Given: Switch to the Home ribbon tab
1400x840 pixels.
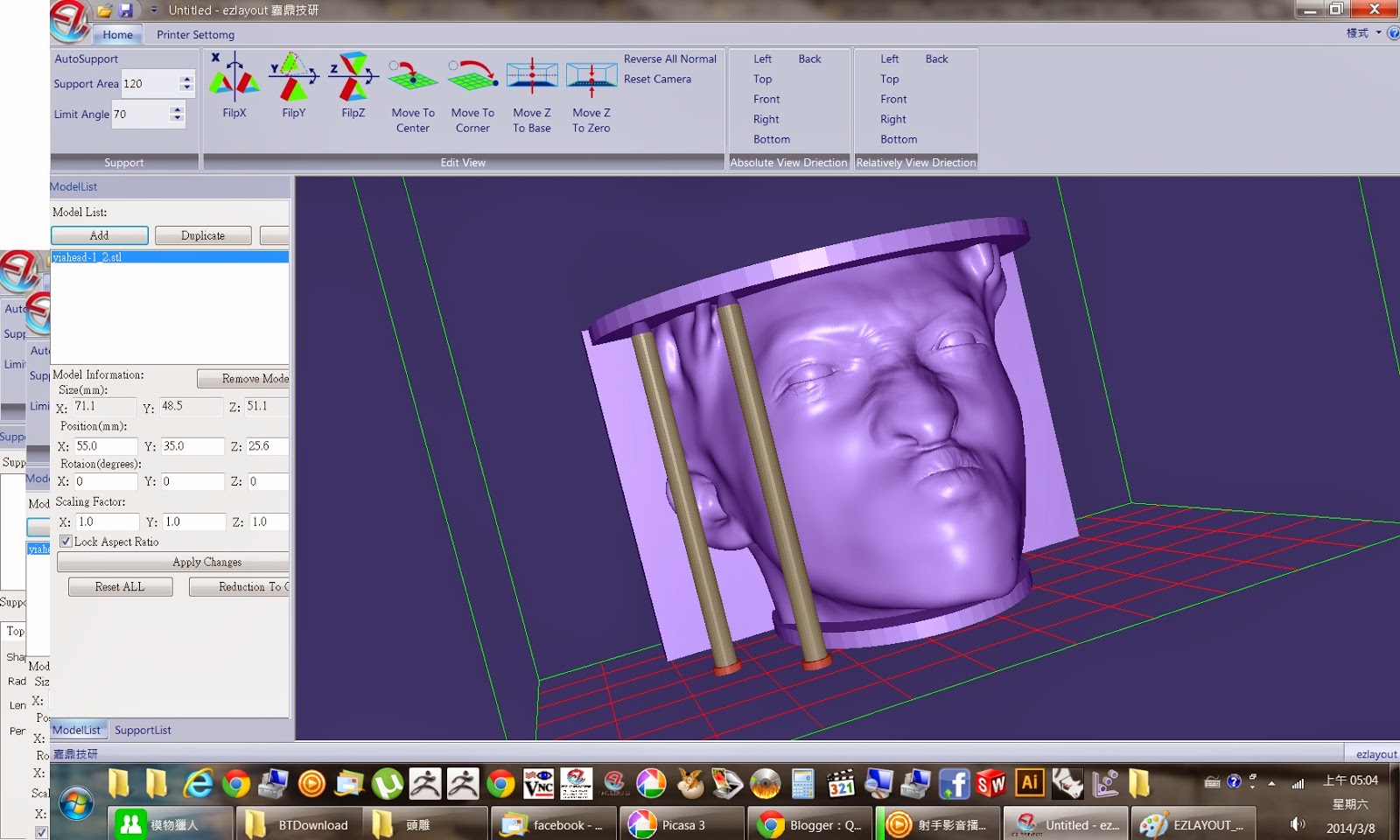Looking at the screenshot, I should (x=118, y=35).
